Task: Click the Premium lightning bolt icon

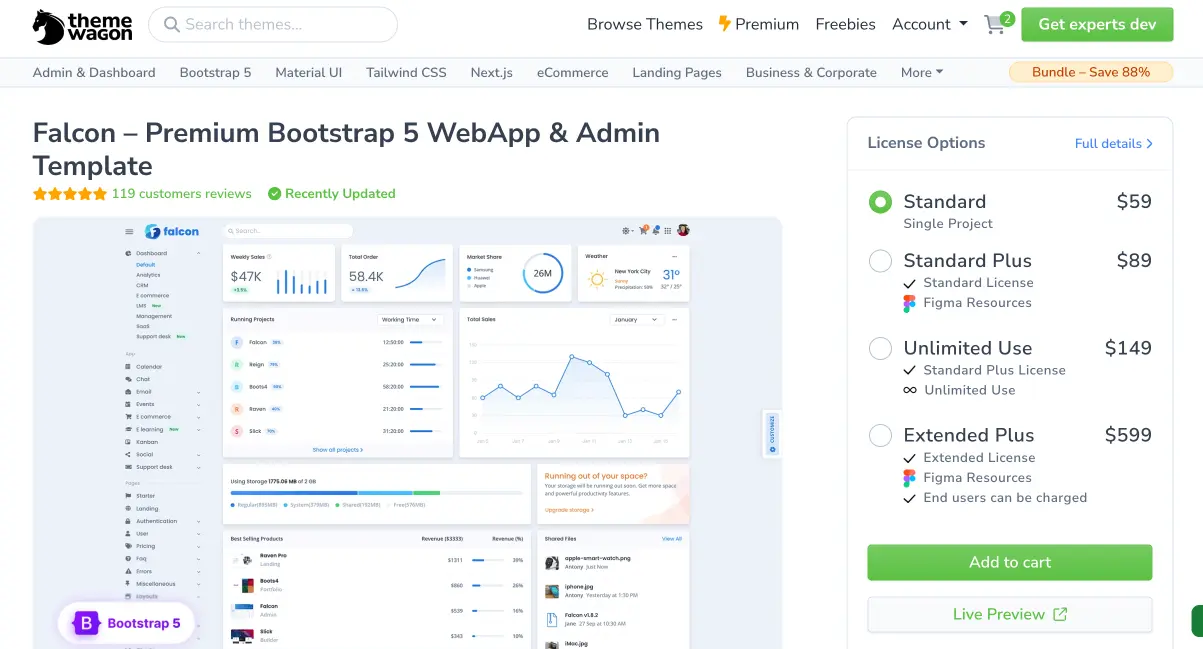Action: (x=725, y=24)
